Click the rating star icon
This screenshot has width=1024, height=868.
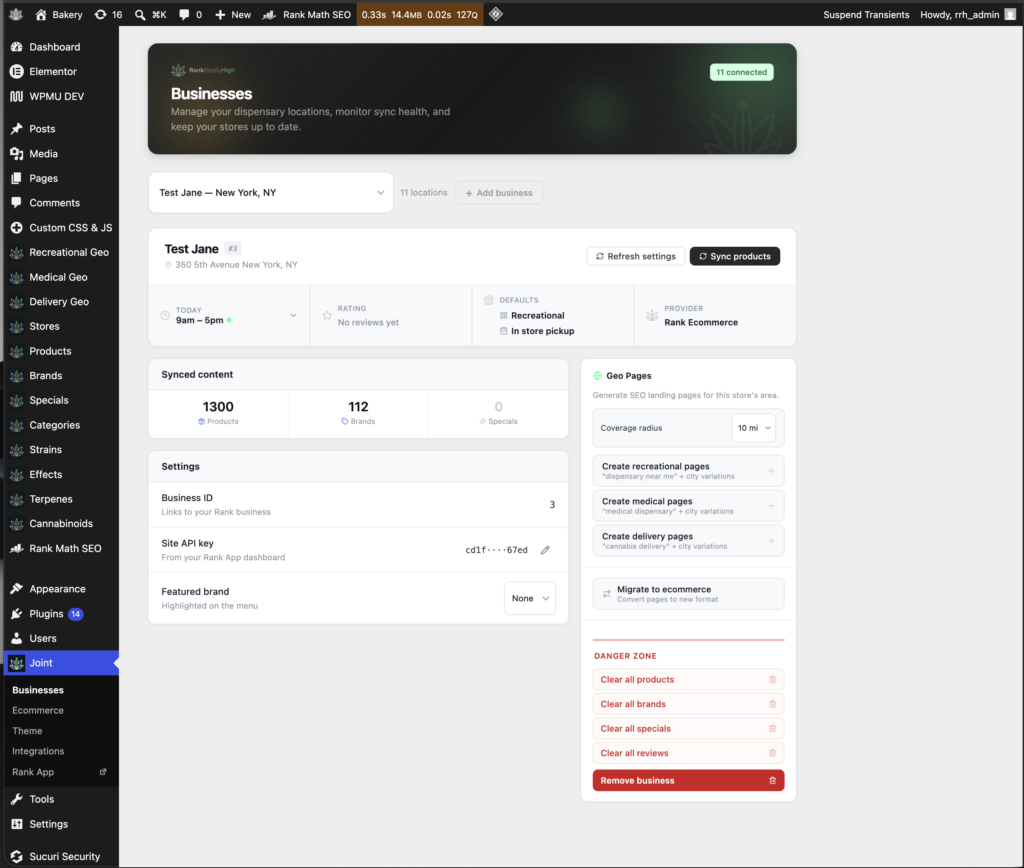(x=327, y=315)
